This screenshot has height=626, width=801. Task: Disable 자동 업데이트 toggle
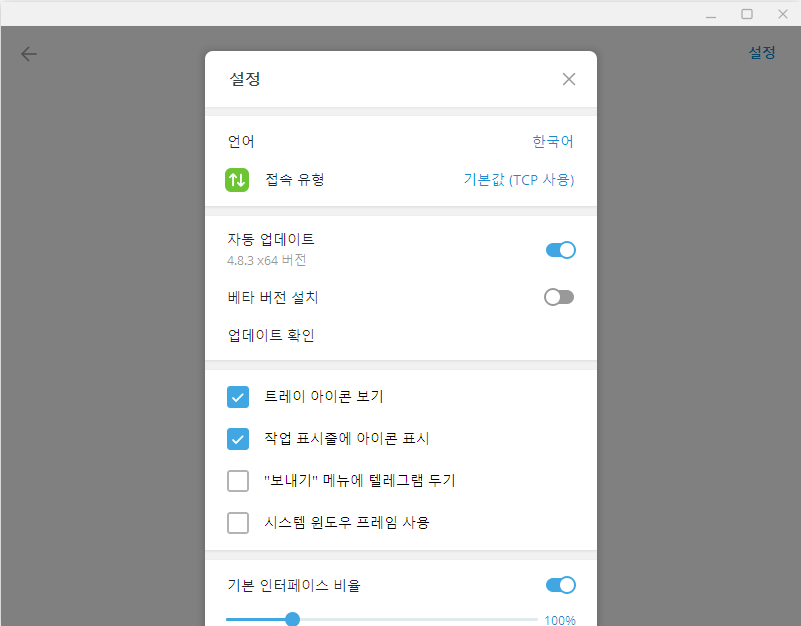[561, 249]
